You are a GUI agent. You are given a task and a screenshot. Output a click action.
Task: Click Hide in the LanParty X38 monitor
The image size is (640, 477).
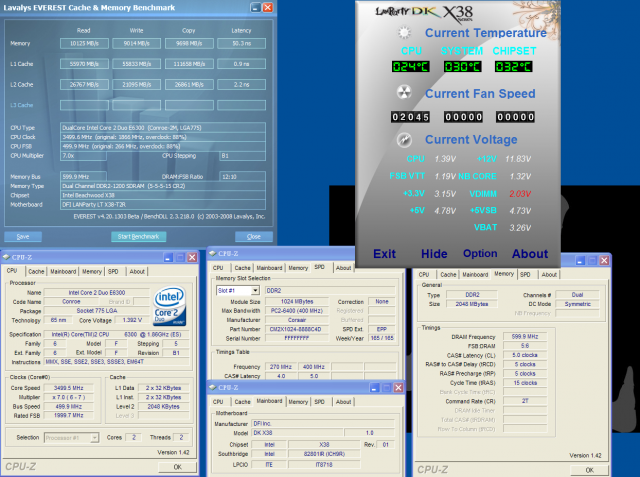(434, 254)
